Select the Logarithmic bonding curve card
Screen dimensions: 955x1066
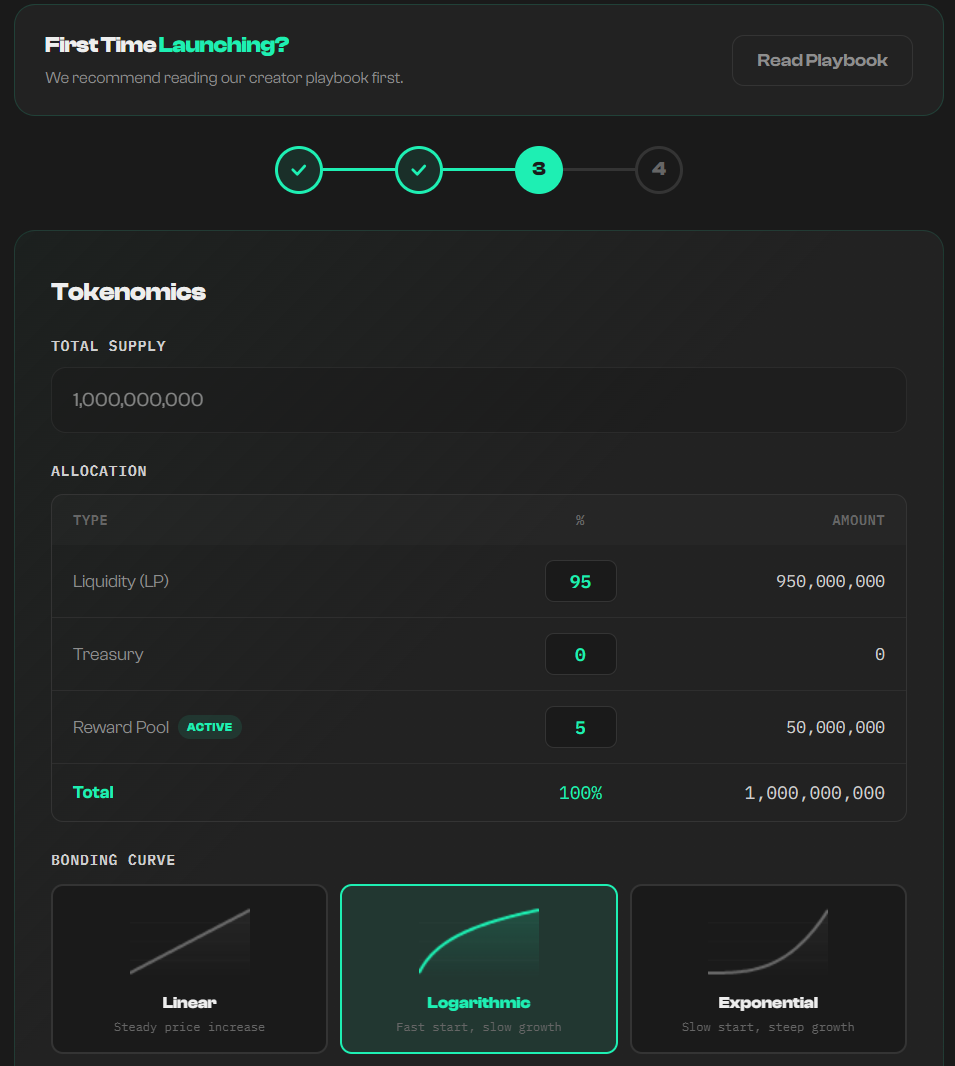(x=479, y=968)
